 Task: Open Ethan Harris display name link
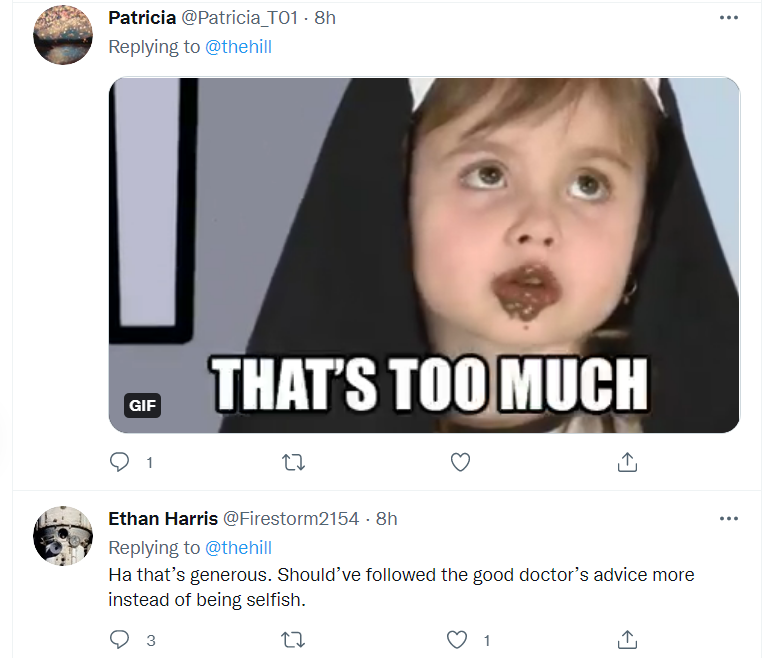click(160, 519)
